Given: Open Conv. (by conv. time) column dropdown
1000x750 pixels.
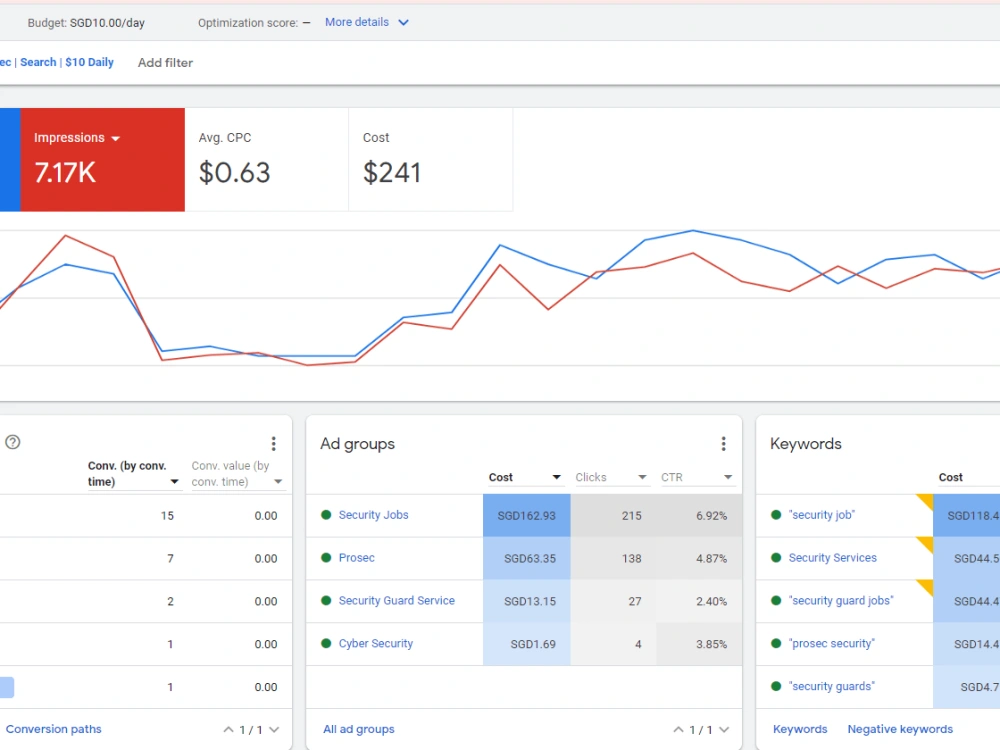Looking at the screenshot, I should (174, 482).
